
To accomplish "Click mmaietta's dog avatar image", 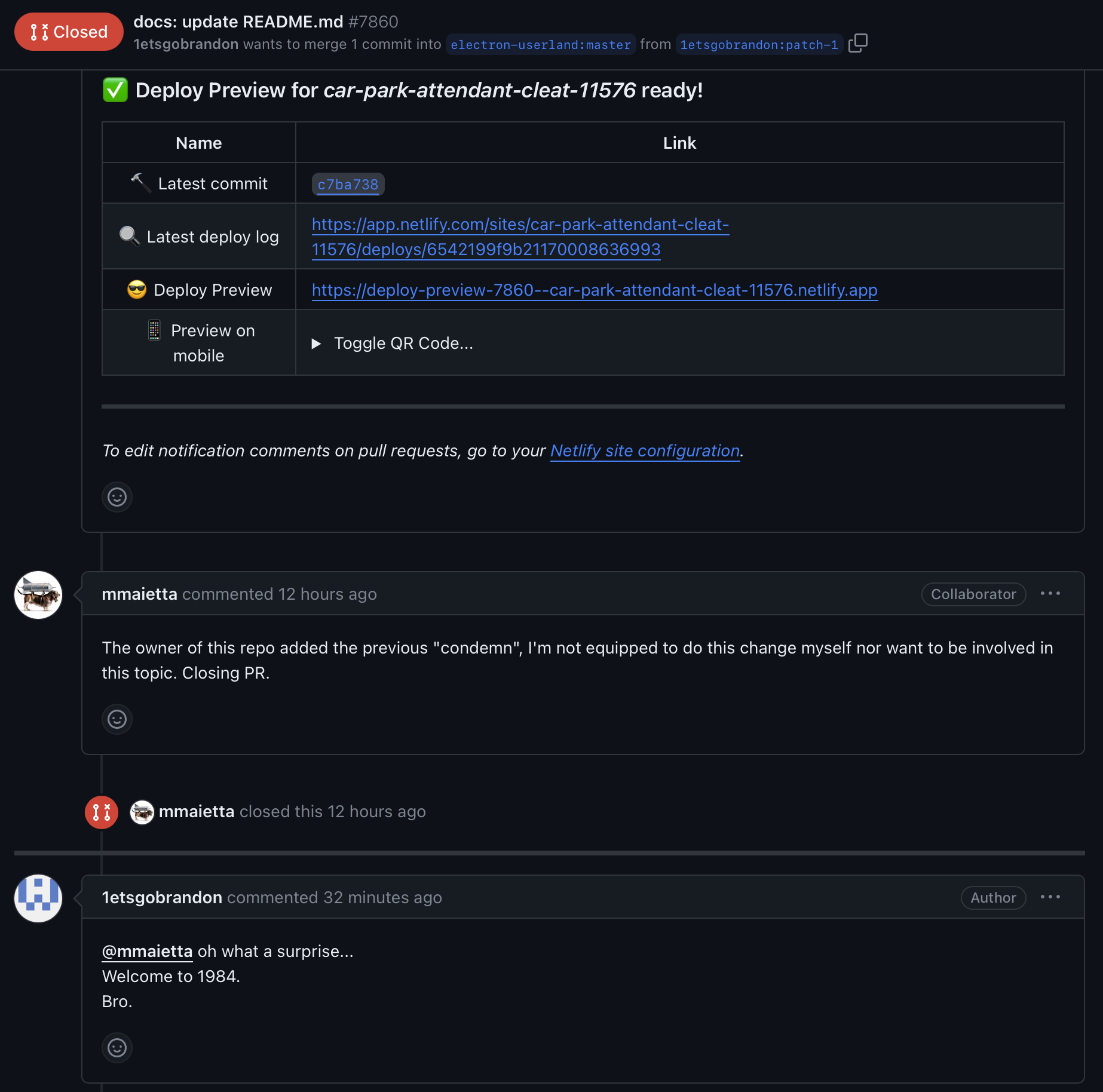I will 38,595.
